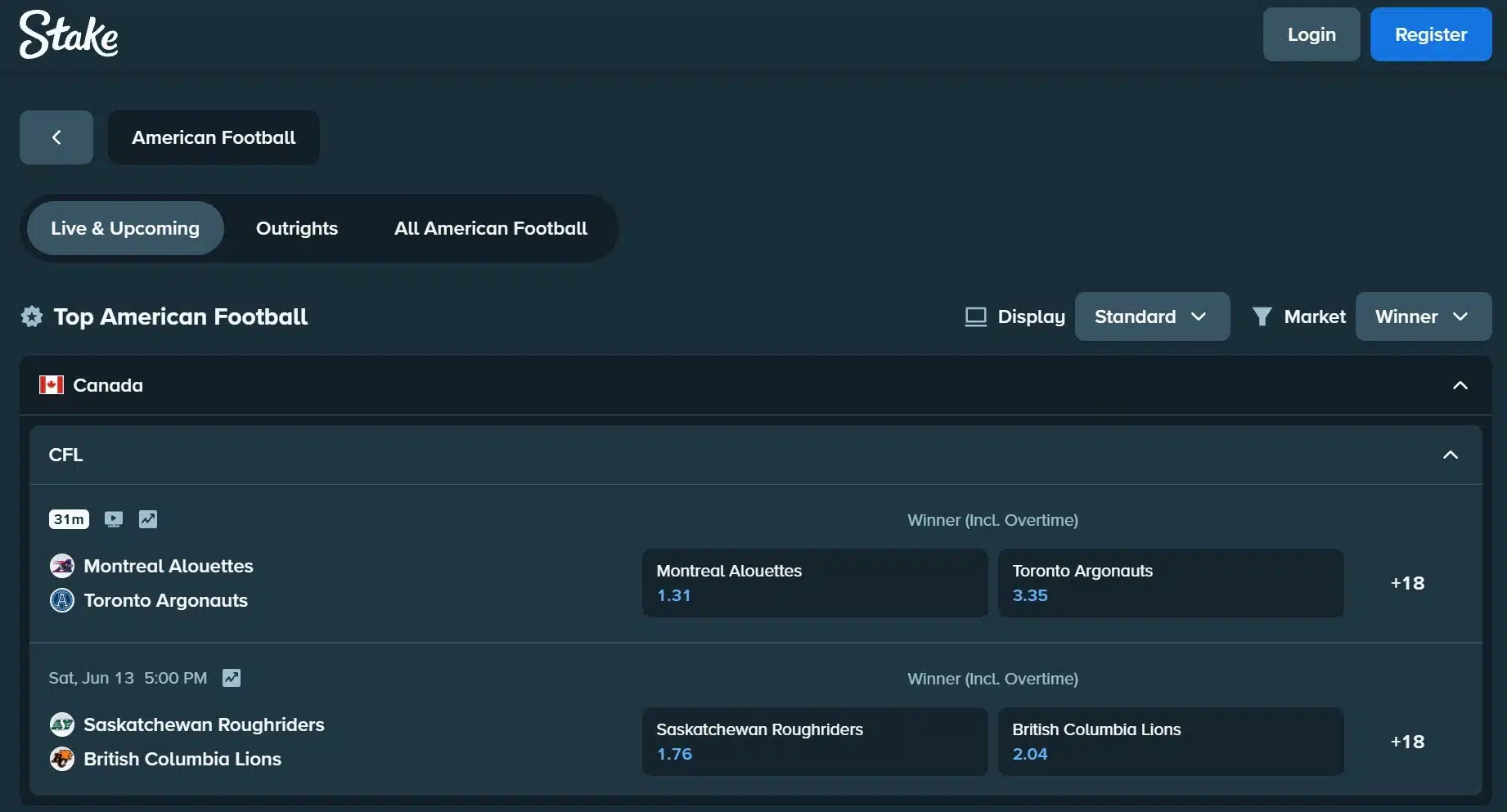Image resolution: width=1507 pixels, height=812 pixels.
Task: Bet on Toronto Argonauts at 3.35
Action: [1171, 583]
